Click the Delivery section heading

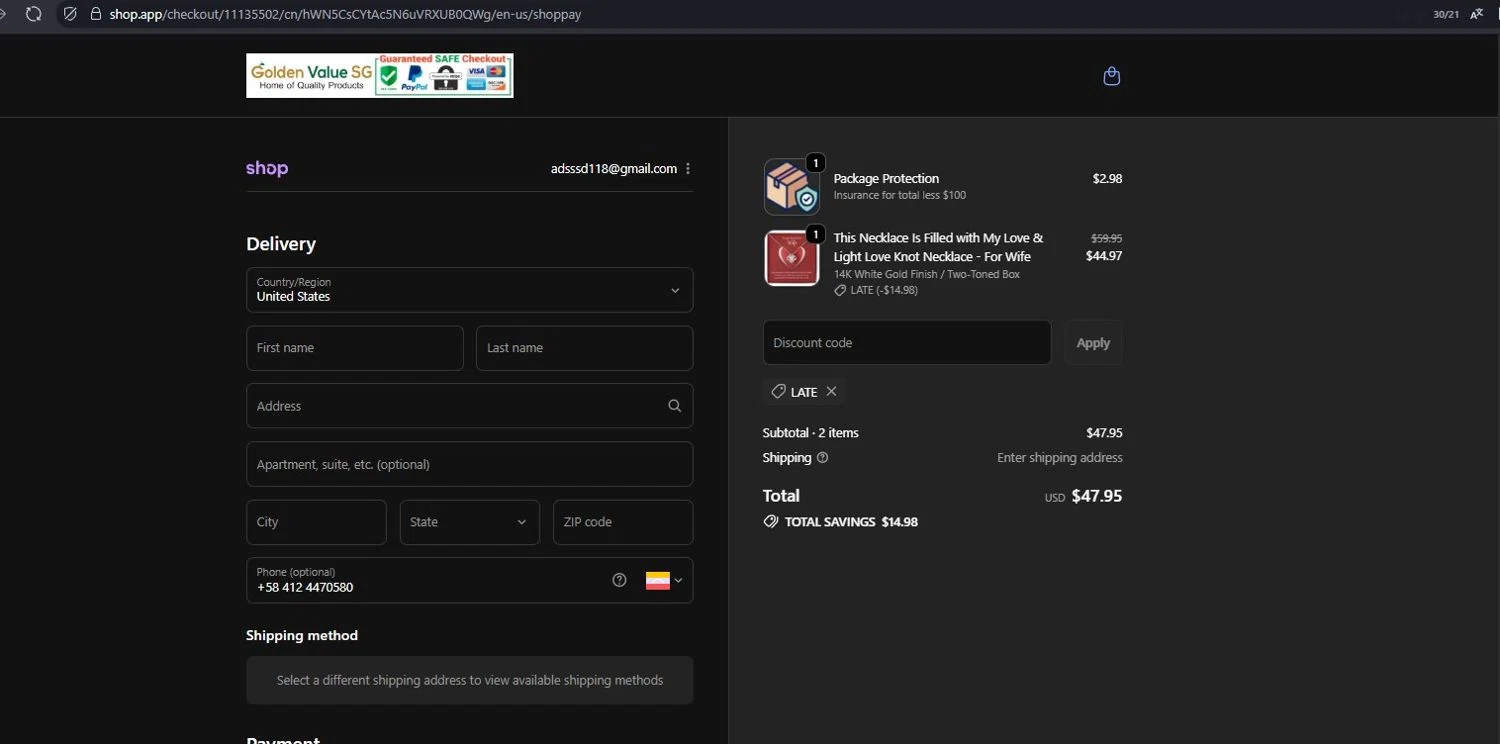click(281, 244)
